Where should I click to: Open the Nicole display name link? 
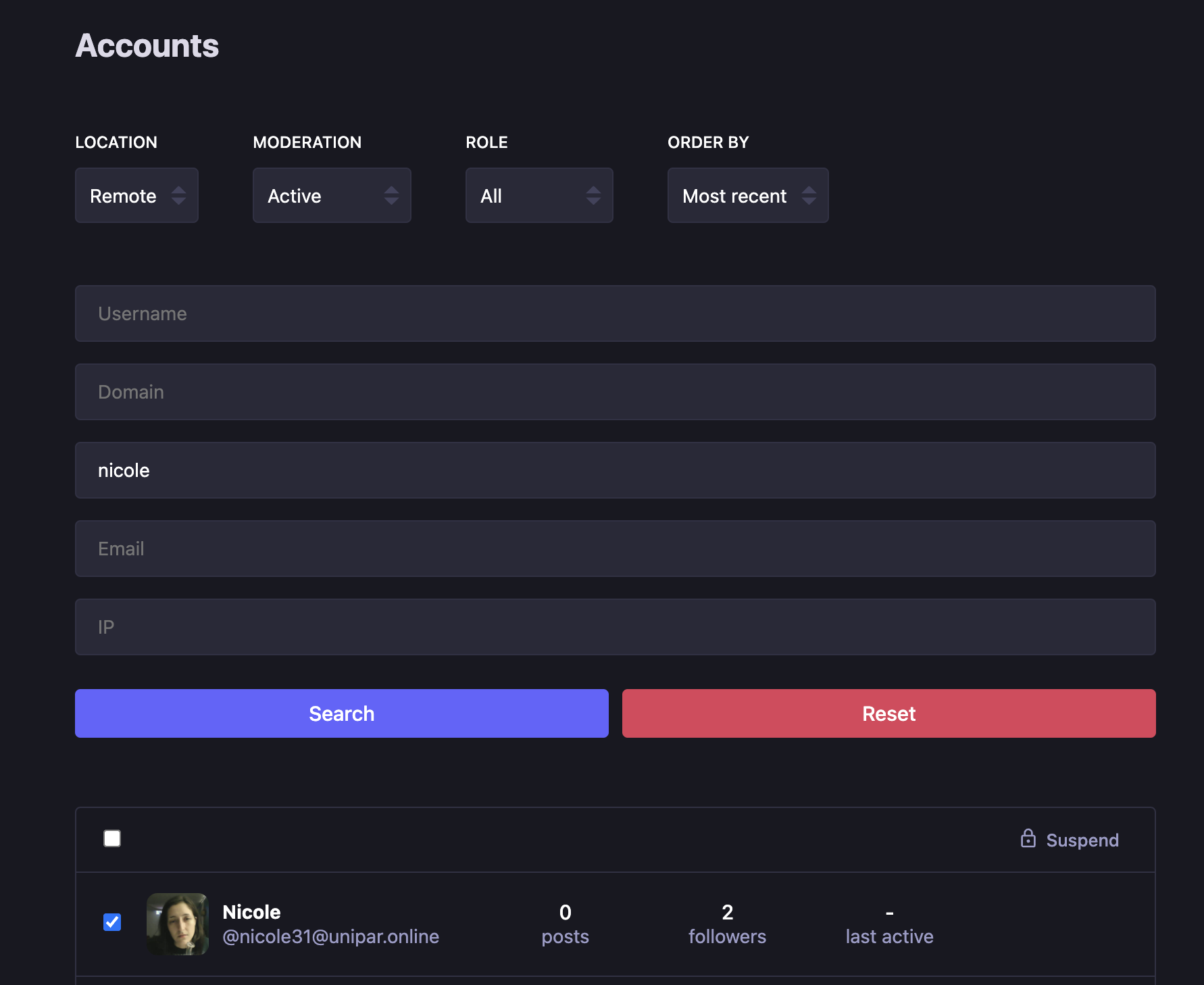click(x=251, y=912)
